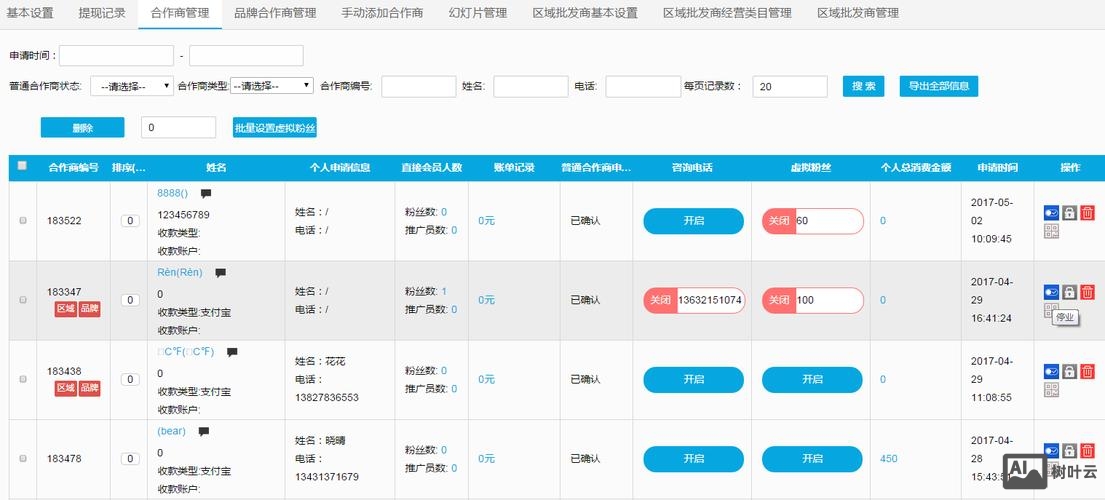This screenshot has width=1105, height=500.
Task: Click the 每页记录数 field showing 20
Action: (790, 87)
